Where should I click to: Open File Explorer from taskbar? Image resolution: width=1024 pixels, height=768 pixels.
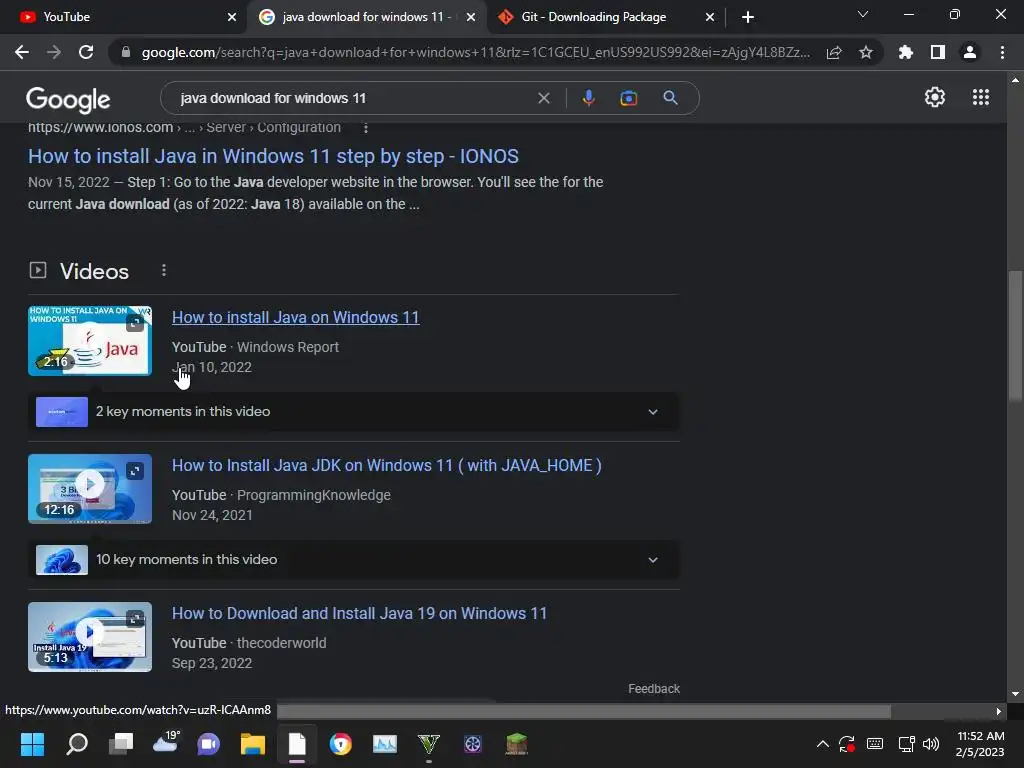pos(253,744)
